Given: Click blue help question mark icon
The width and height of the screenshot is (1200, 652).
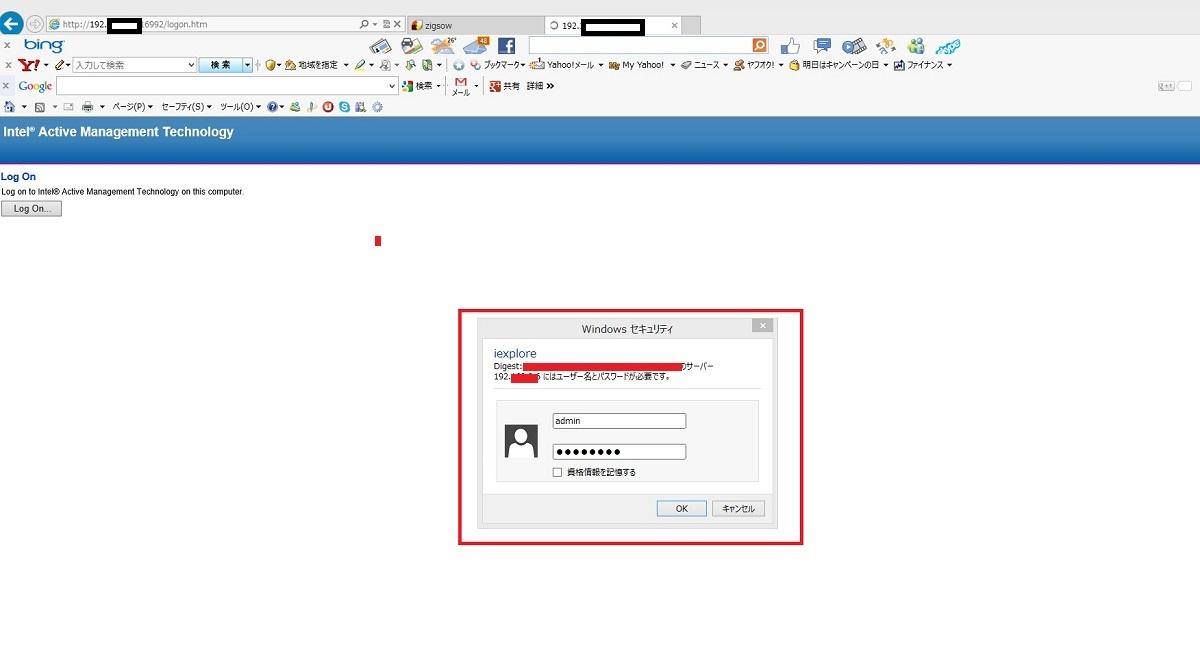Looking at the screenshot, I should [272, 106].
